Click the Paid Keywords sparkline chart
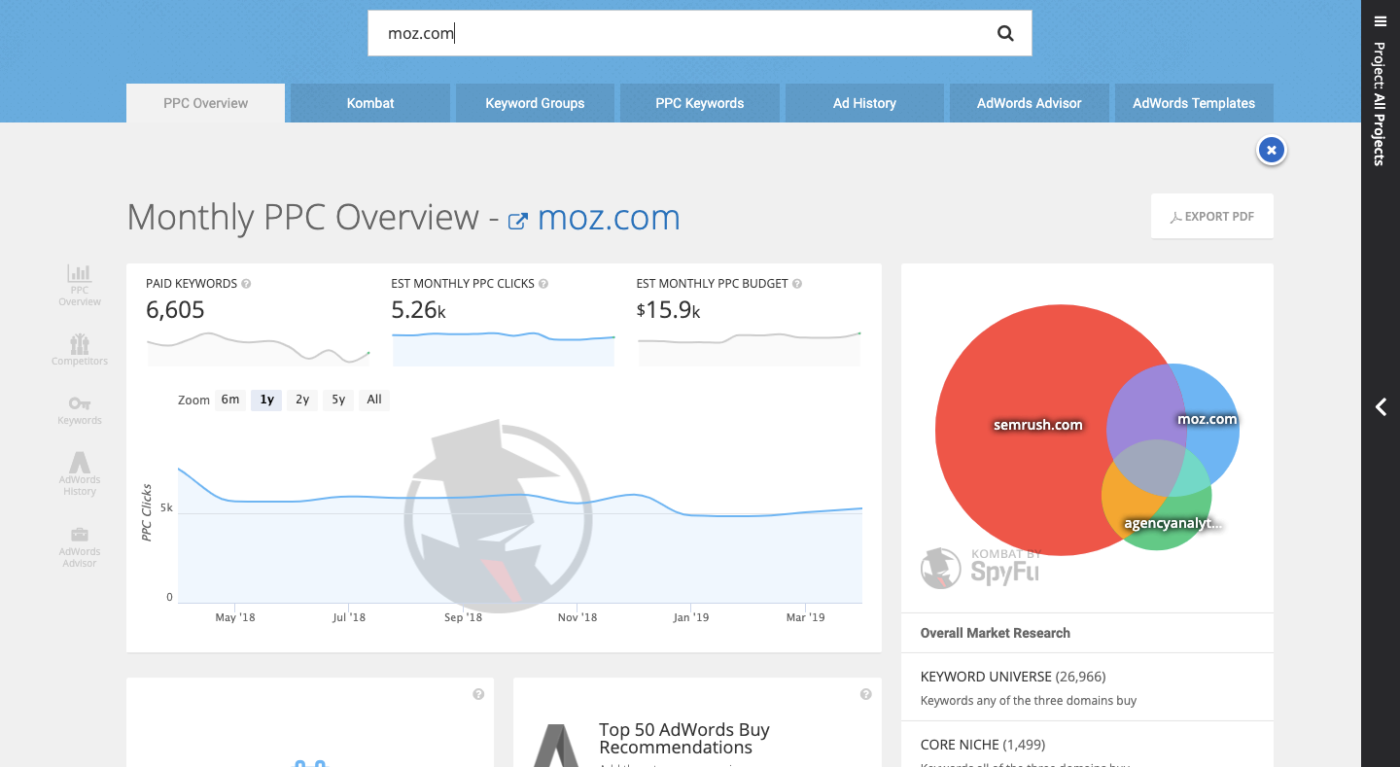1400x767 pixels. tap(259, 348)
